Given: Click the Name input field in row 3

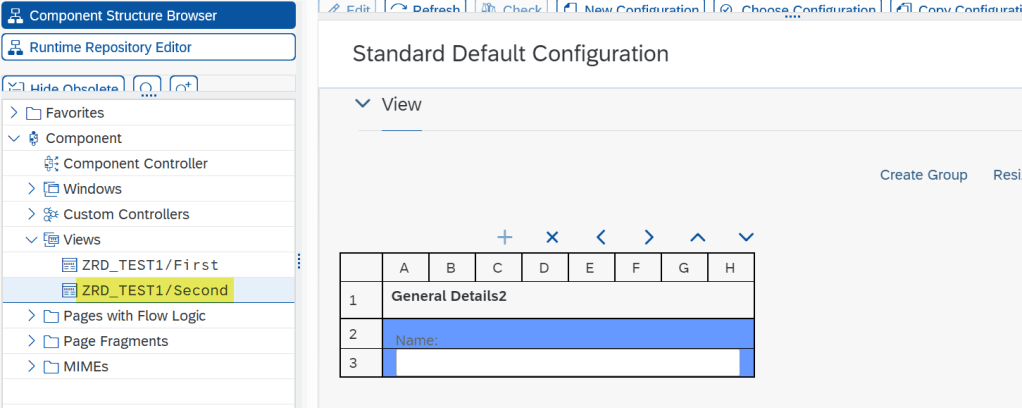Looking at the screenshot, I should click(567, 362).
